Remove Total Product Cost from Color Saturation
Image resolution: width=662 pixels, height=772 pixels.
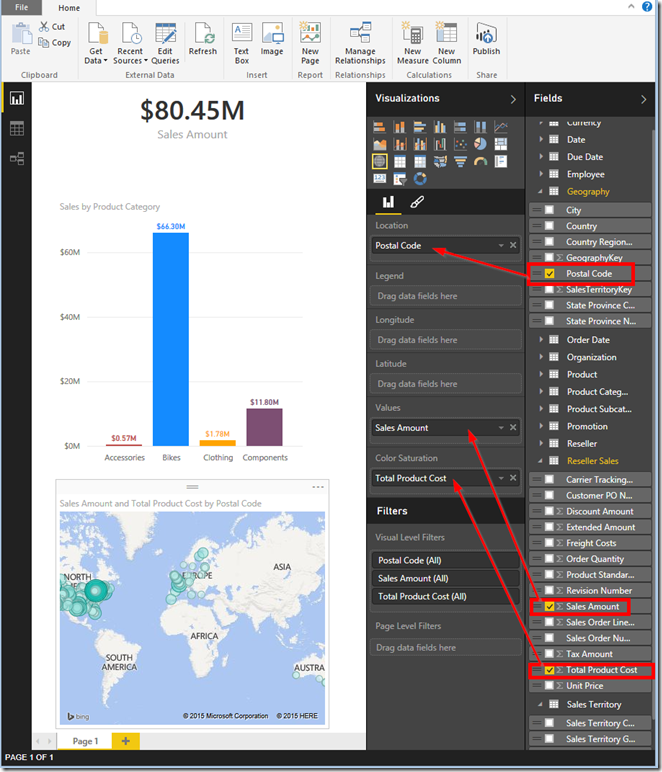click(513, 478)
